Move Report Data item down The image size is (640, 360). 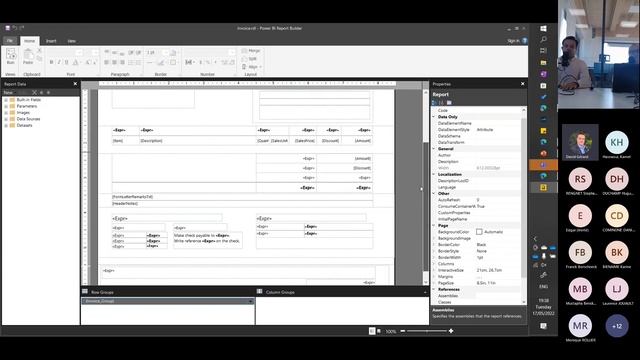point(48,93)
